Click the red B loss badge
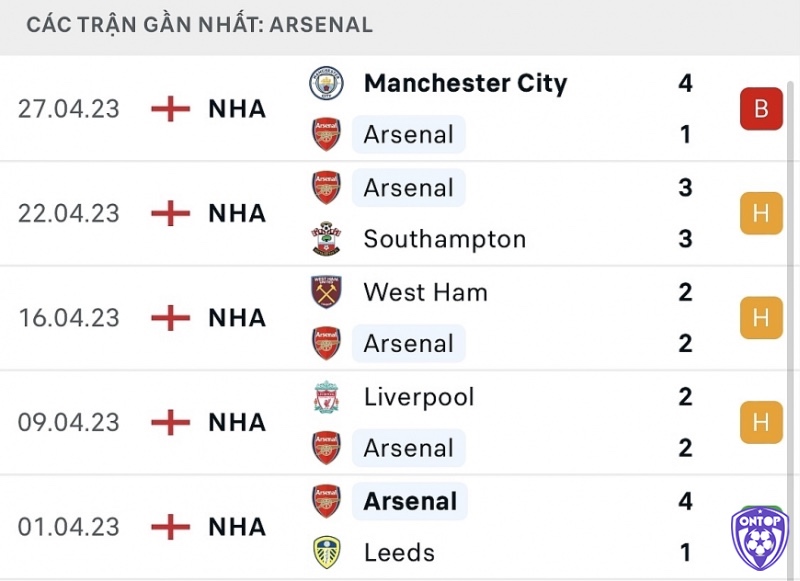Viewport: 800px width, 581px height. tap(761, 109)
